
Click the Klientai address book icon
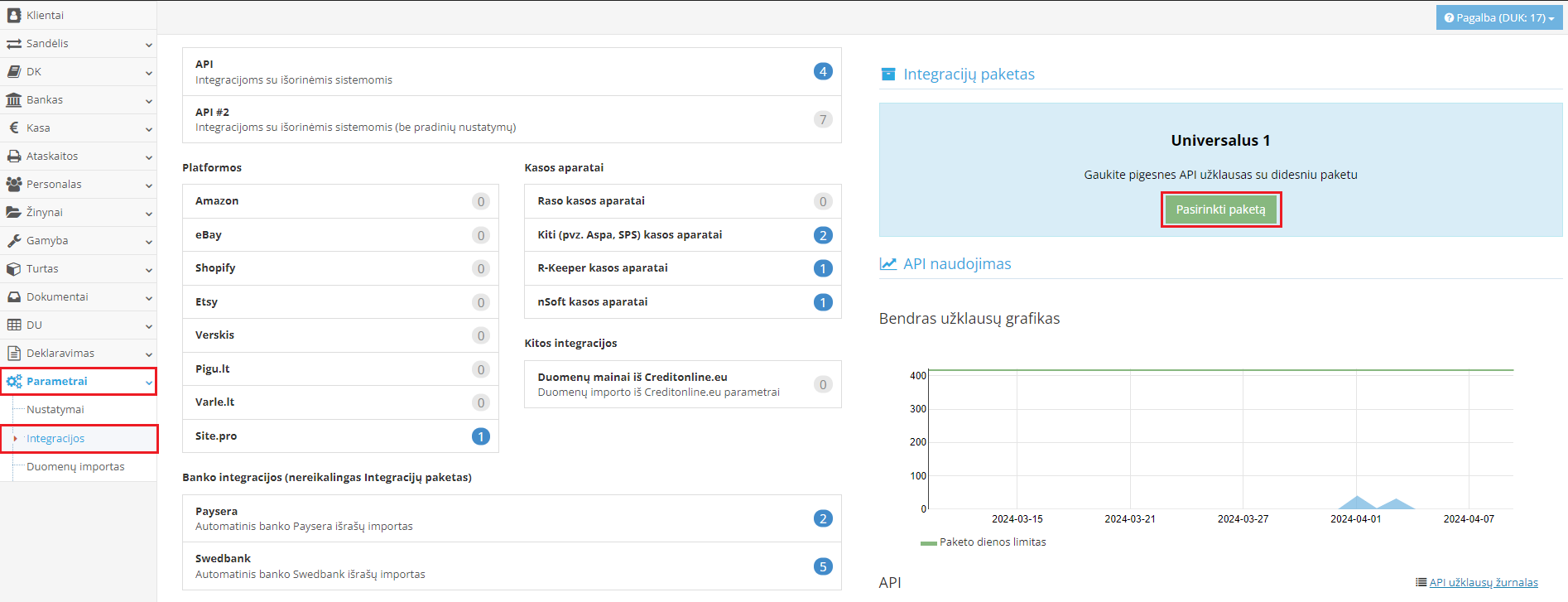click(14, 15)
